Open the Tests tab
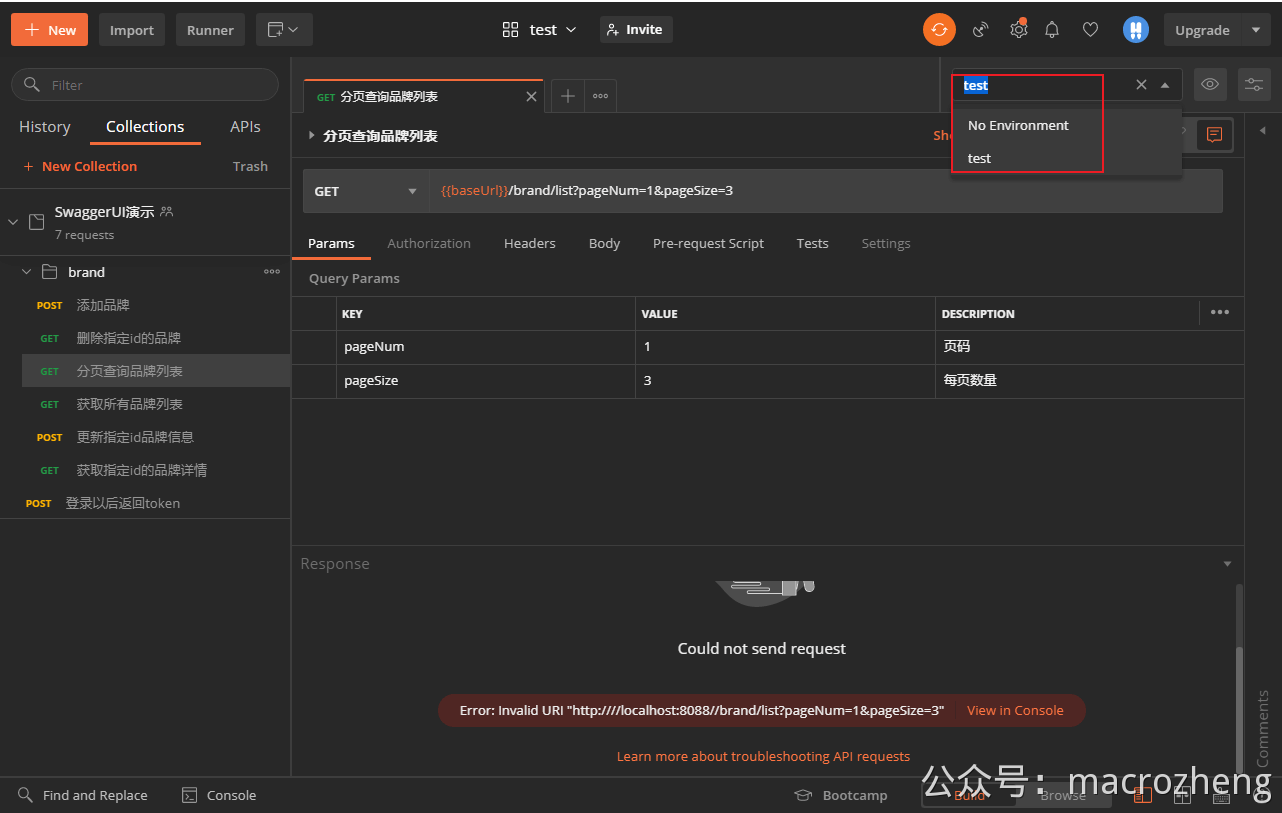The image size is (1282, 813). (x=812, y=243)
